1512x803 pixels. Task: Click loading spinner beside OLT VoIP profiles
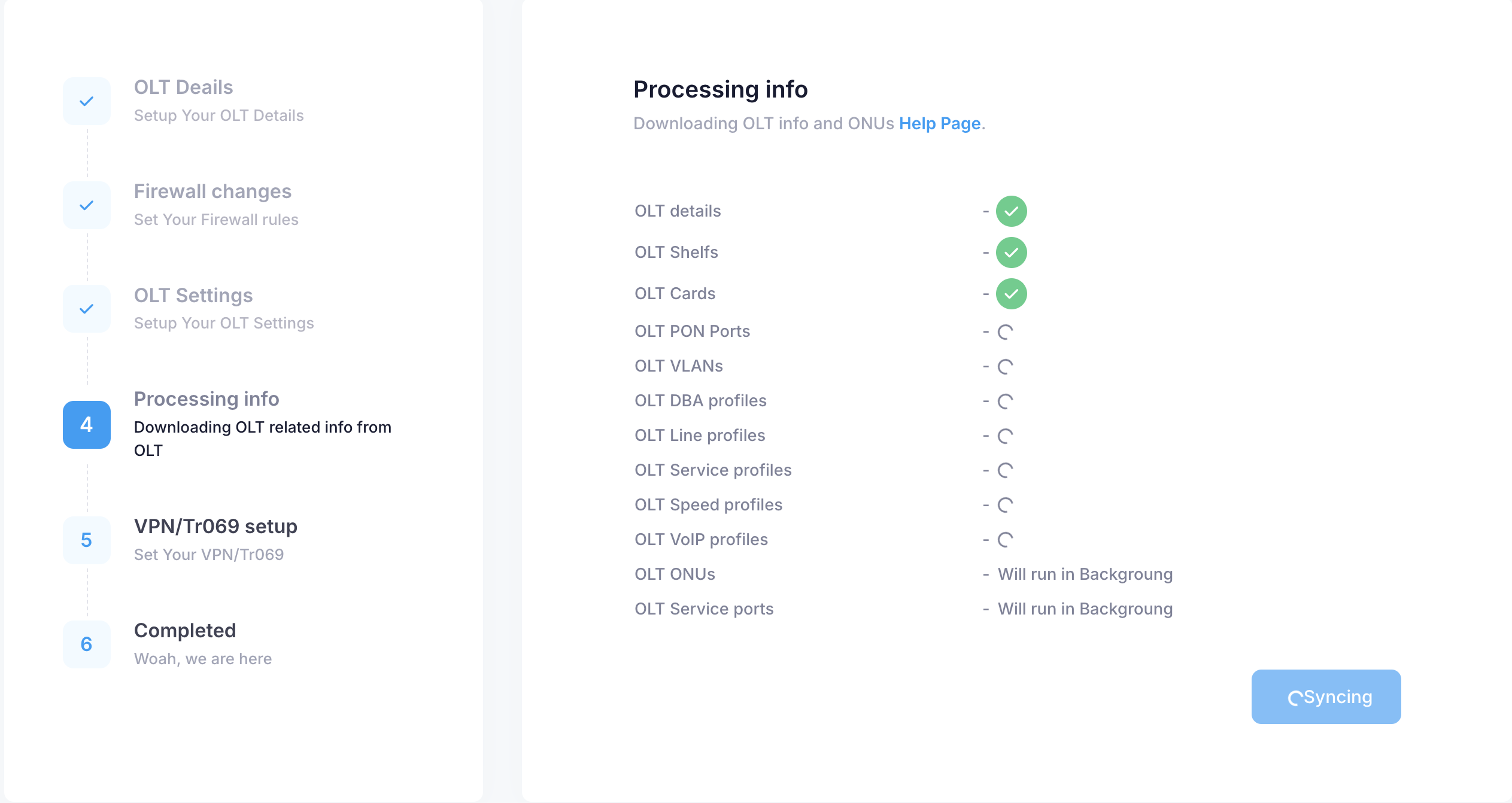point(1005,540)
